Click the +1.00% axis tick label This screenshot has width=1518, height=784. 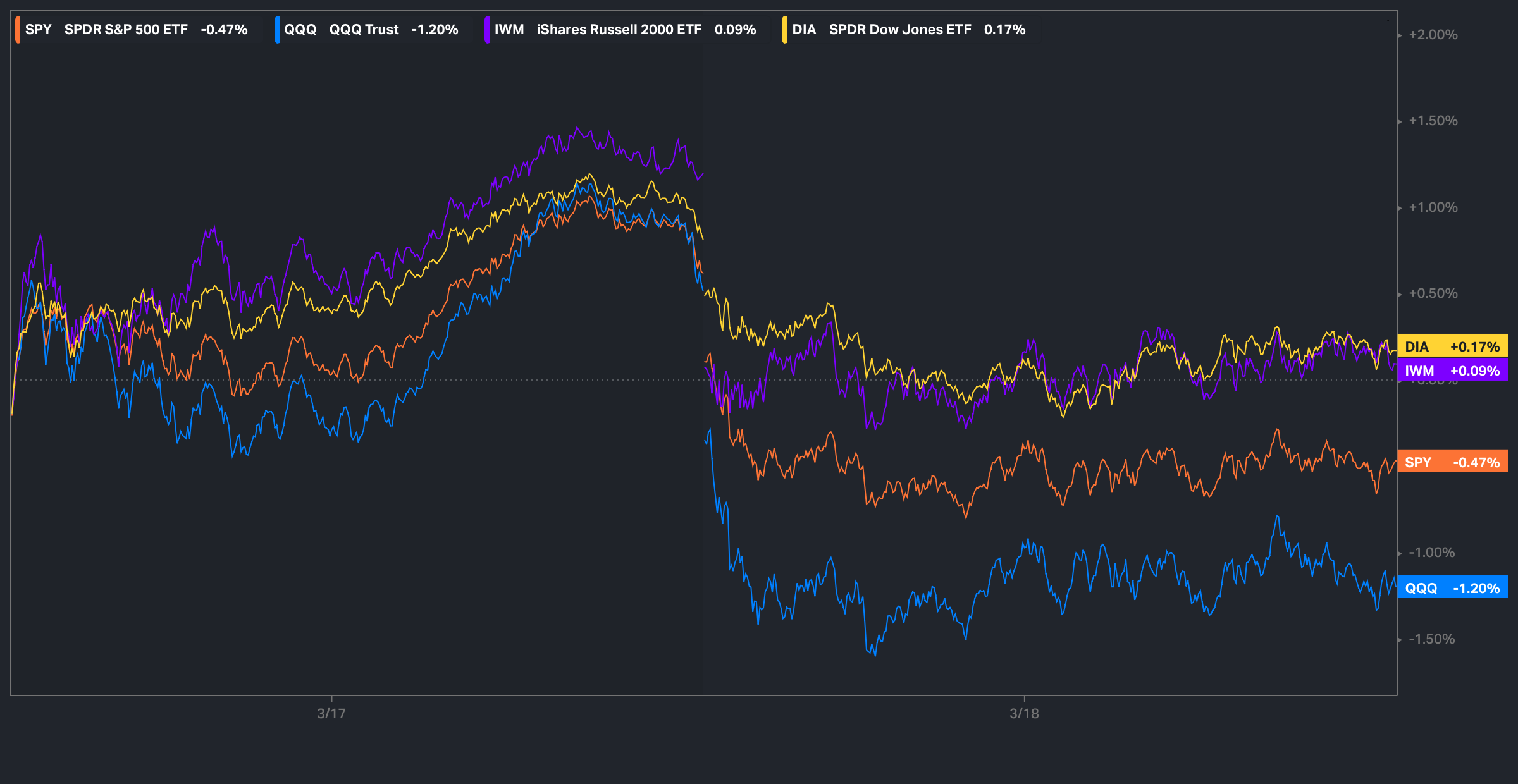pos(1433,207)
